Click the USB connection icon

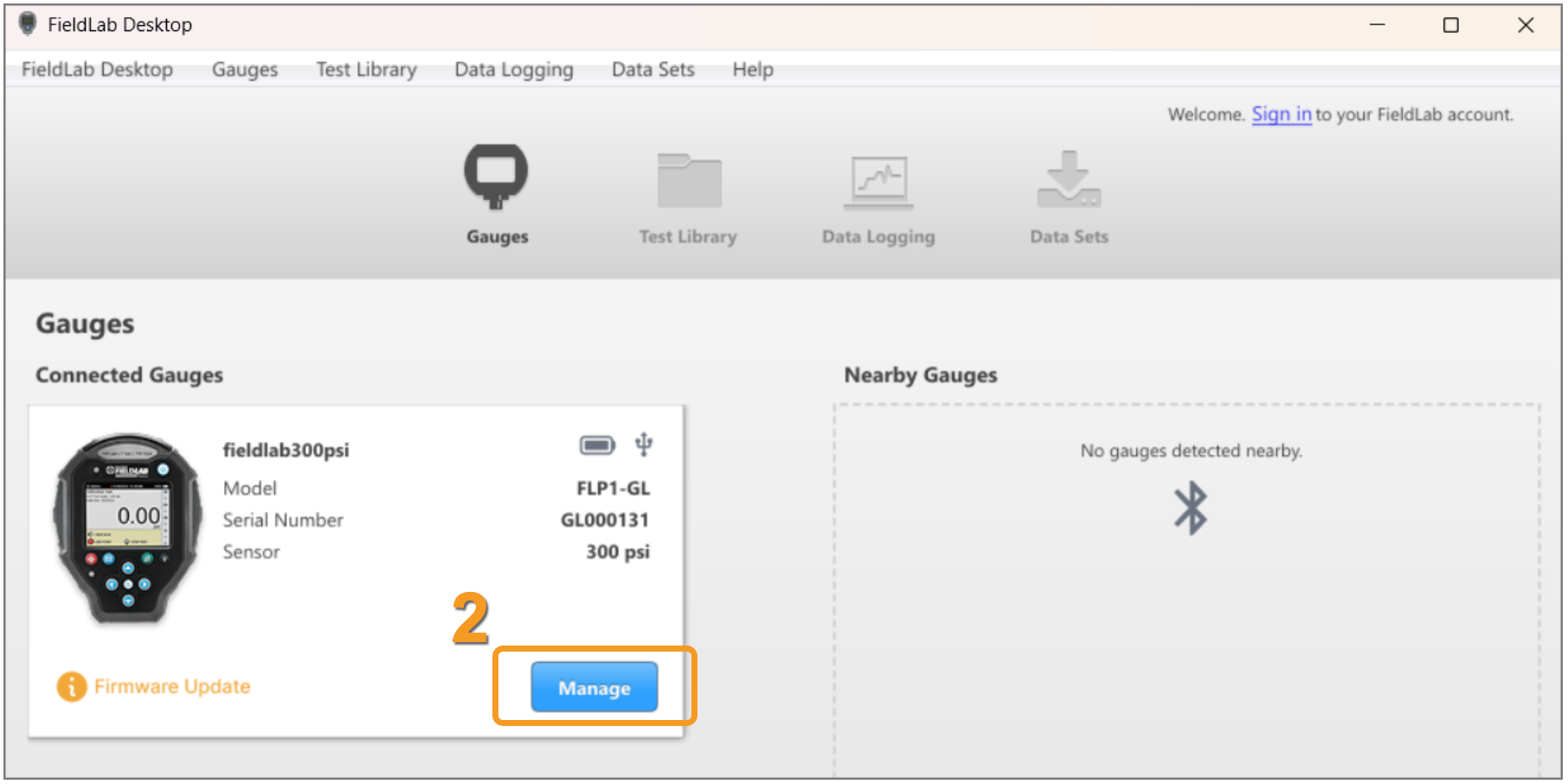click(644, 445)
